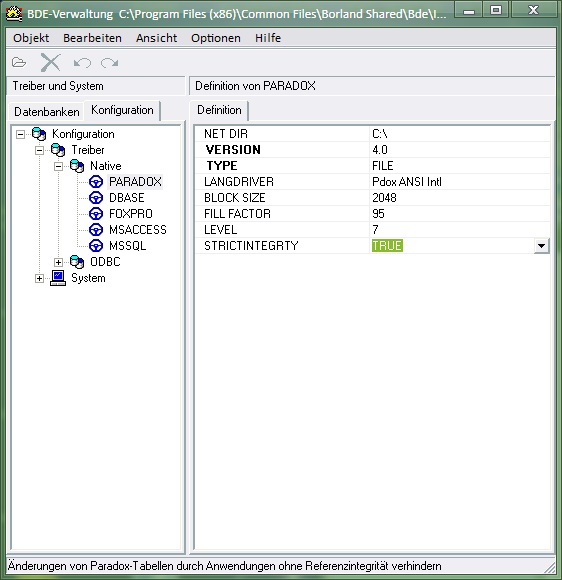Expand the System tree node

[40, 278]
